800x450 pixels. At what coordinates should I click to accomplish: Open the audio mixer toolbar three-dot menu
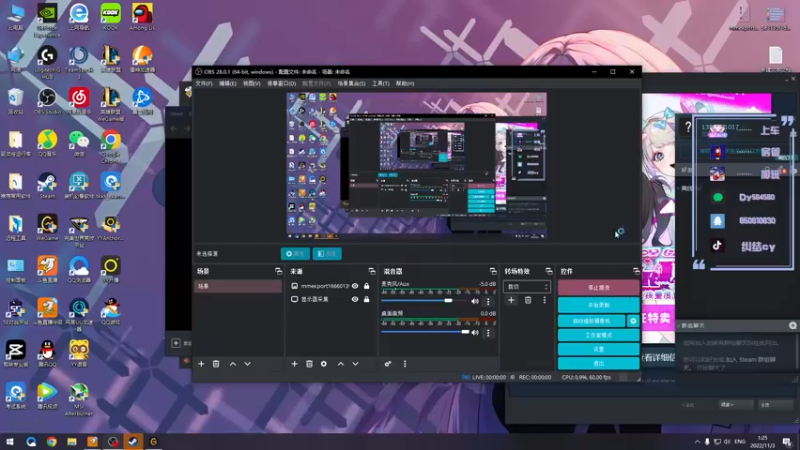(x=405, y=364)
